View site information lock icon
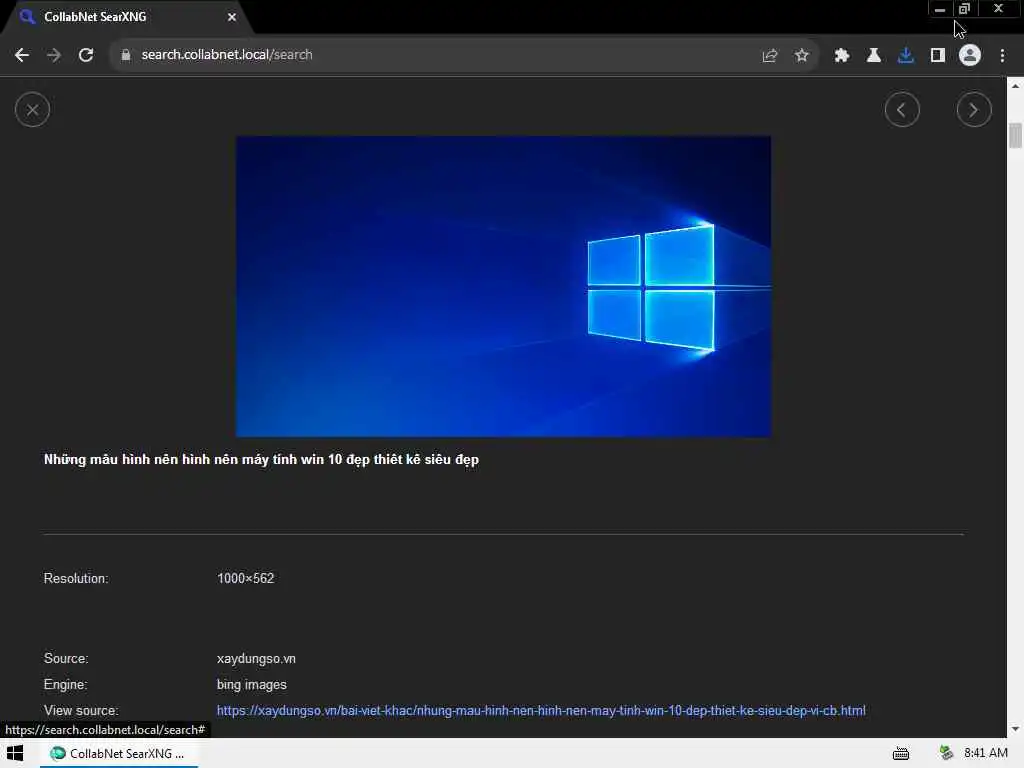 (126, 55)
